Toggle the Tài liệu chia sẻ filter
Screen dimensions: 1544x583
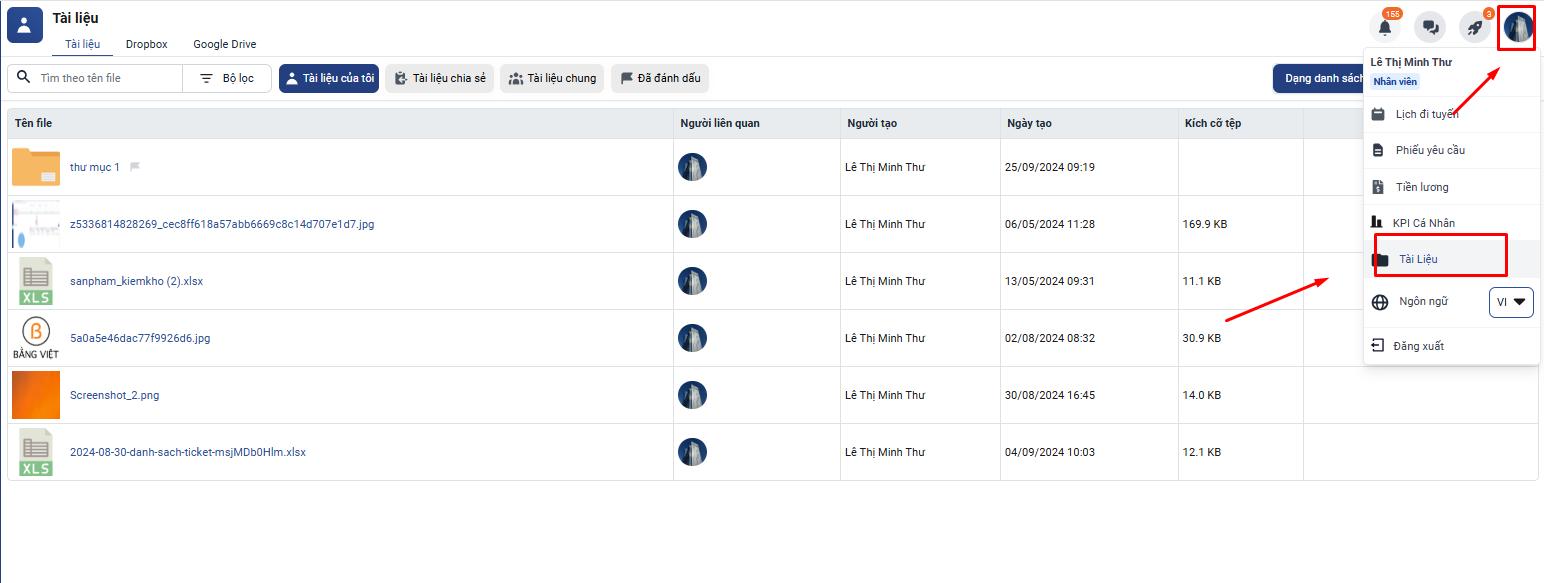pos(439,78)
